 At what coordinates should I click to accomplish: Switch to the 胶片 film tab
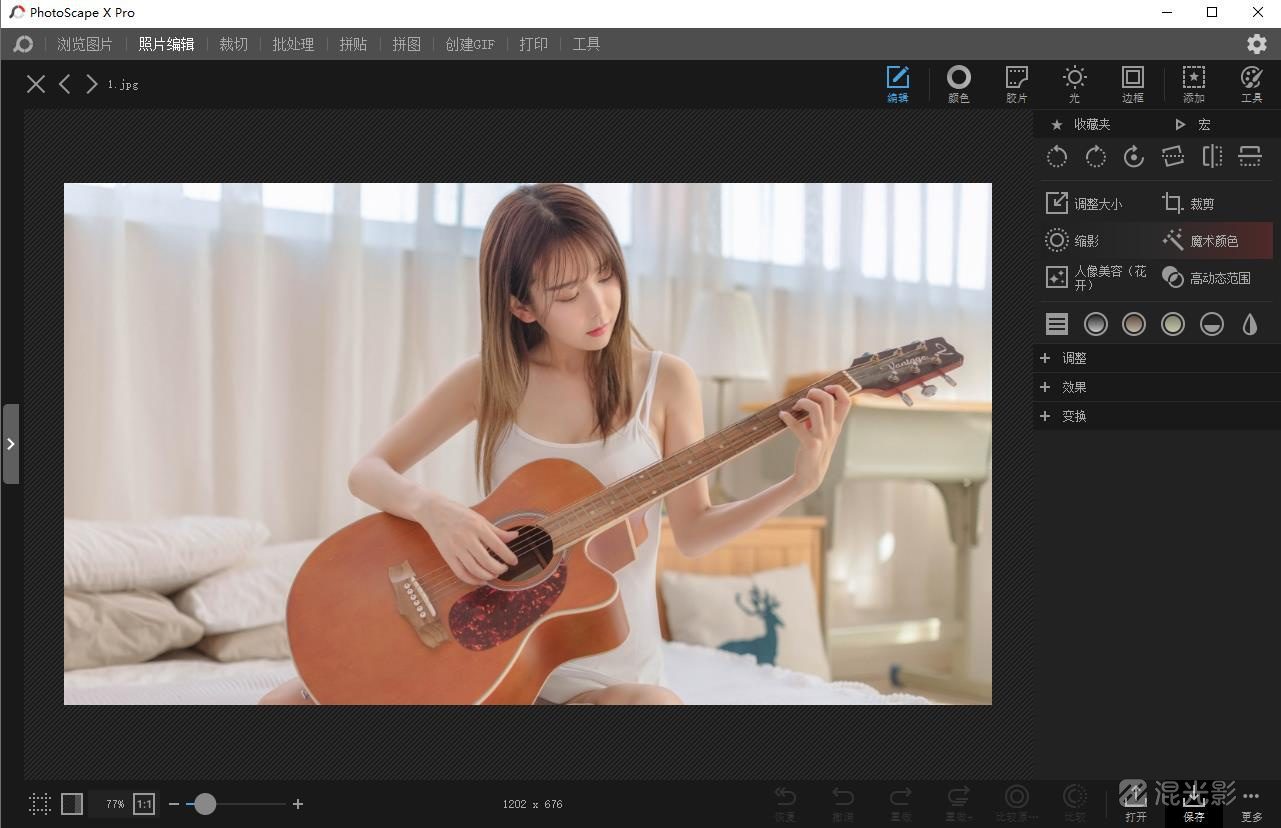[x=1017, y=84]
